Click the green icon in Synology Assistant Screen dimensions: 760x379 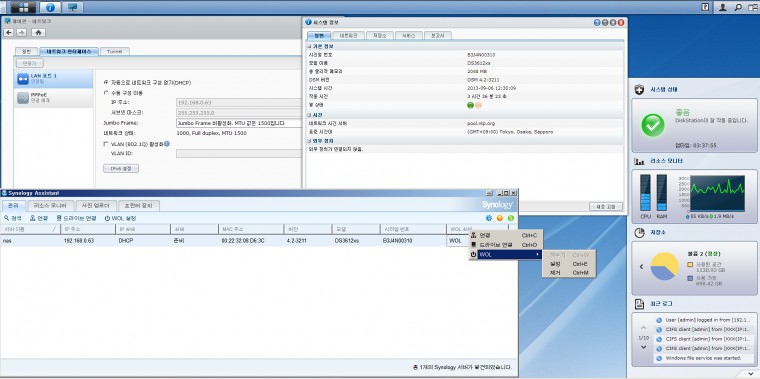511,218
